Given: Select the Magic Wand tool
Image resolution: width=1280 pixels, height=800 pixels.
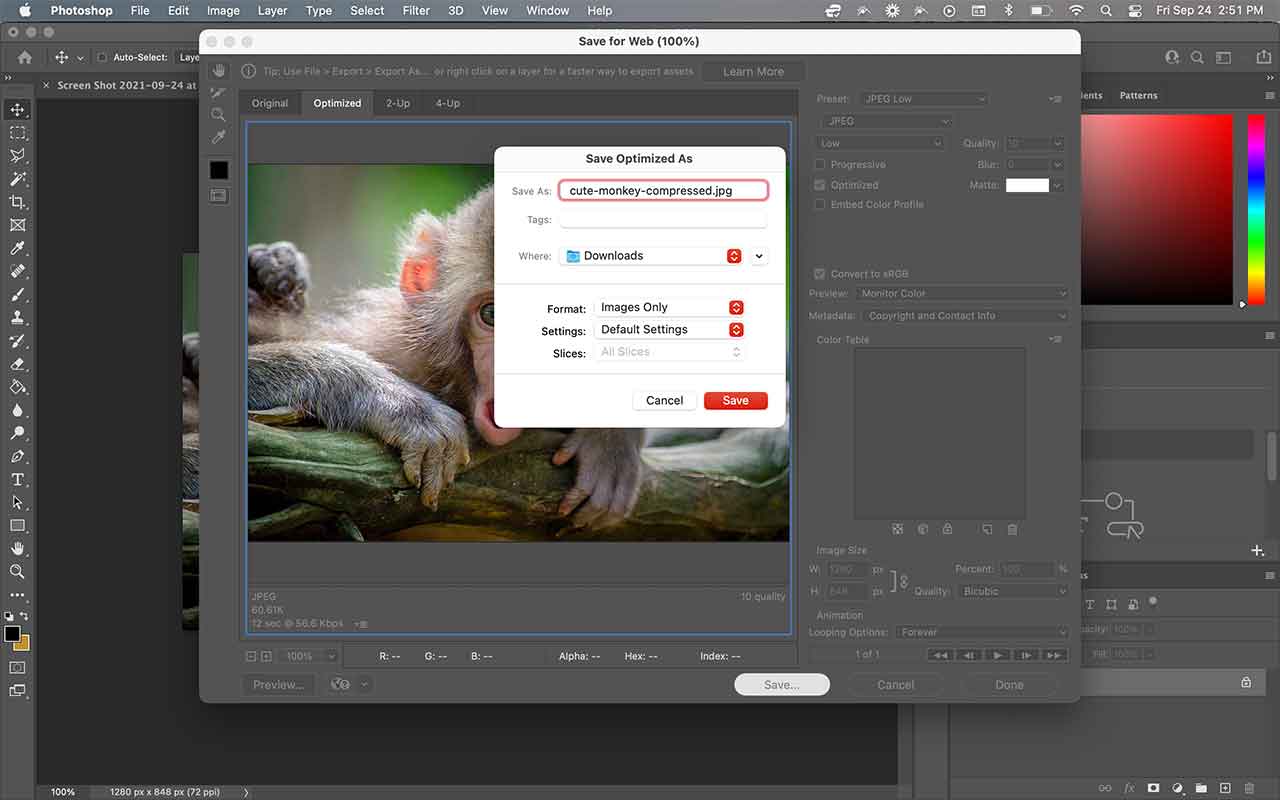Looking at the screenshot, I should [x=17, y=179].
